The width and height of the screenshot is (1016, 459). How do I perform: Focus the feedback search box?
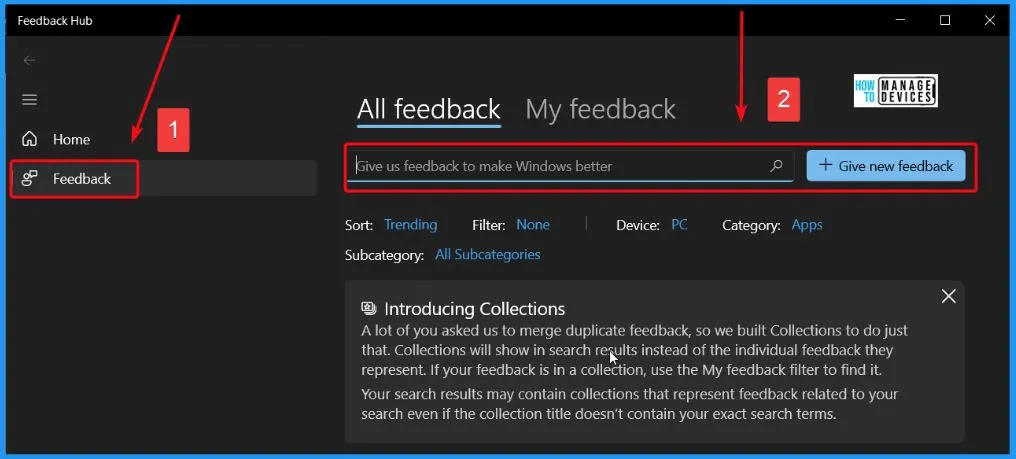(x=569, y=166)
